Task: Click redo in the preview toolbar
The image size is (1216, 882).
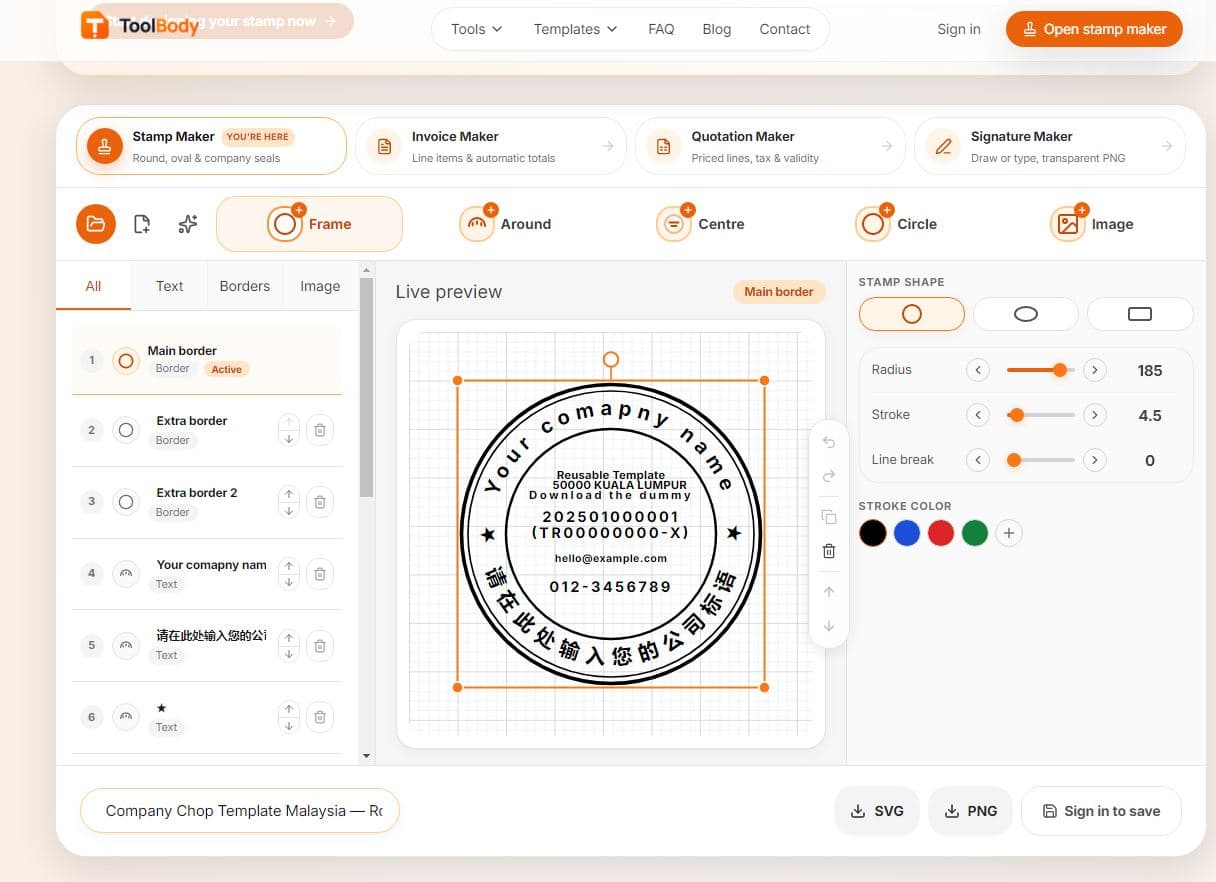Action: [828, 476]
